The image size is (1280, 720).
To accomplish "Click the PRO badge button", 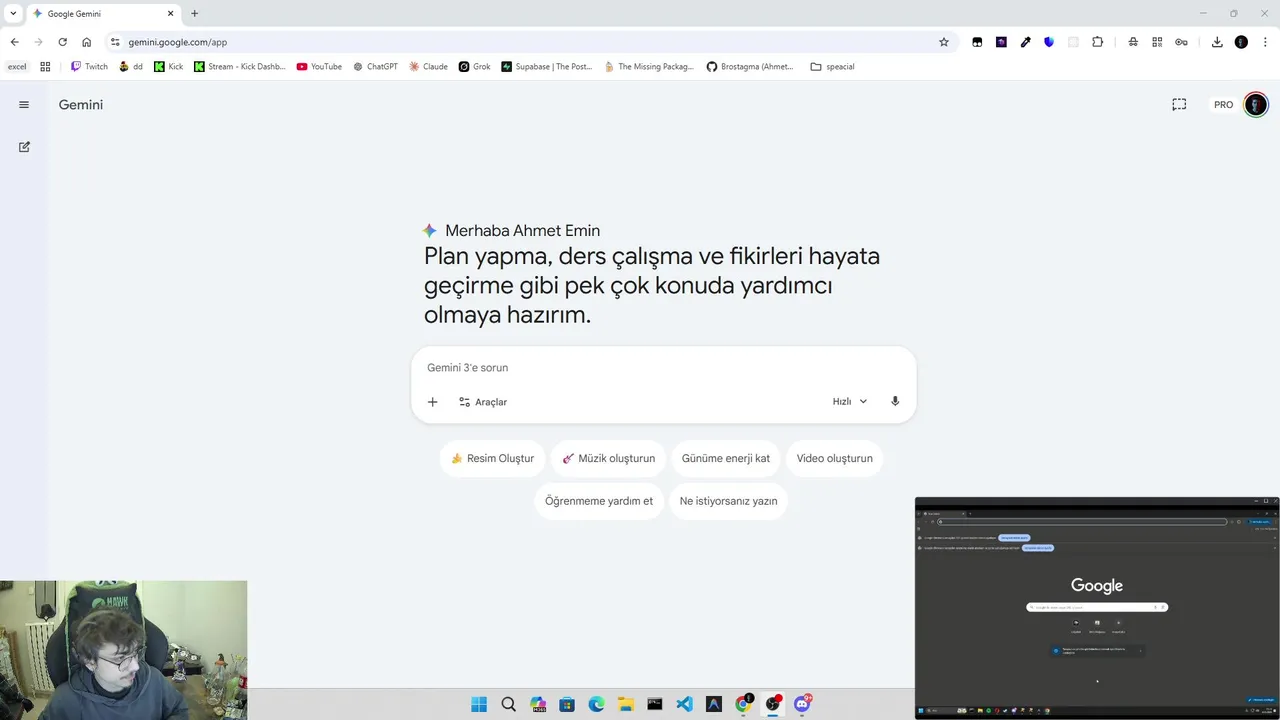I will 1223,105.
